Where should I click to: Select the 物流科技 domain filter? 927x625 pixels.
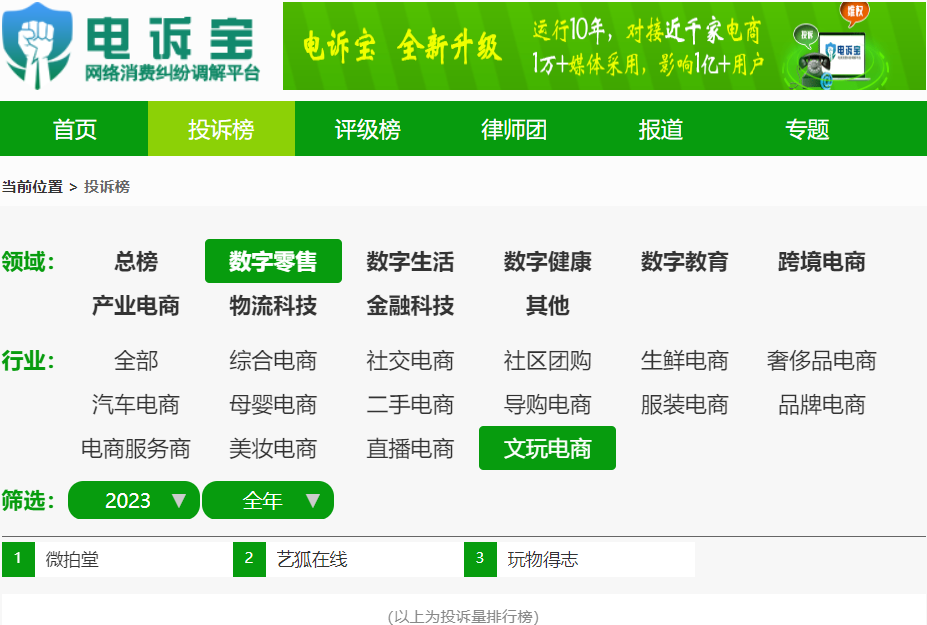pyautogui.click(x=273, y=306)
